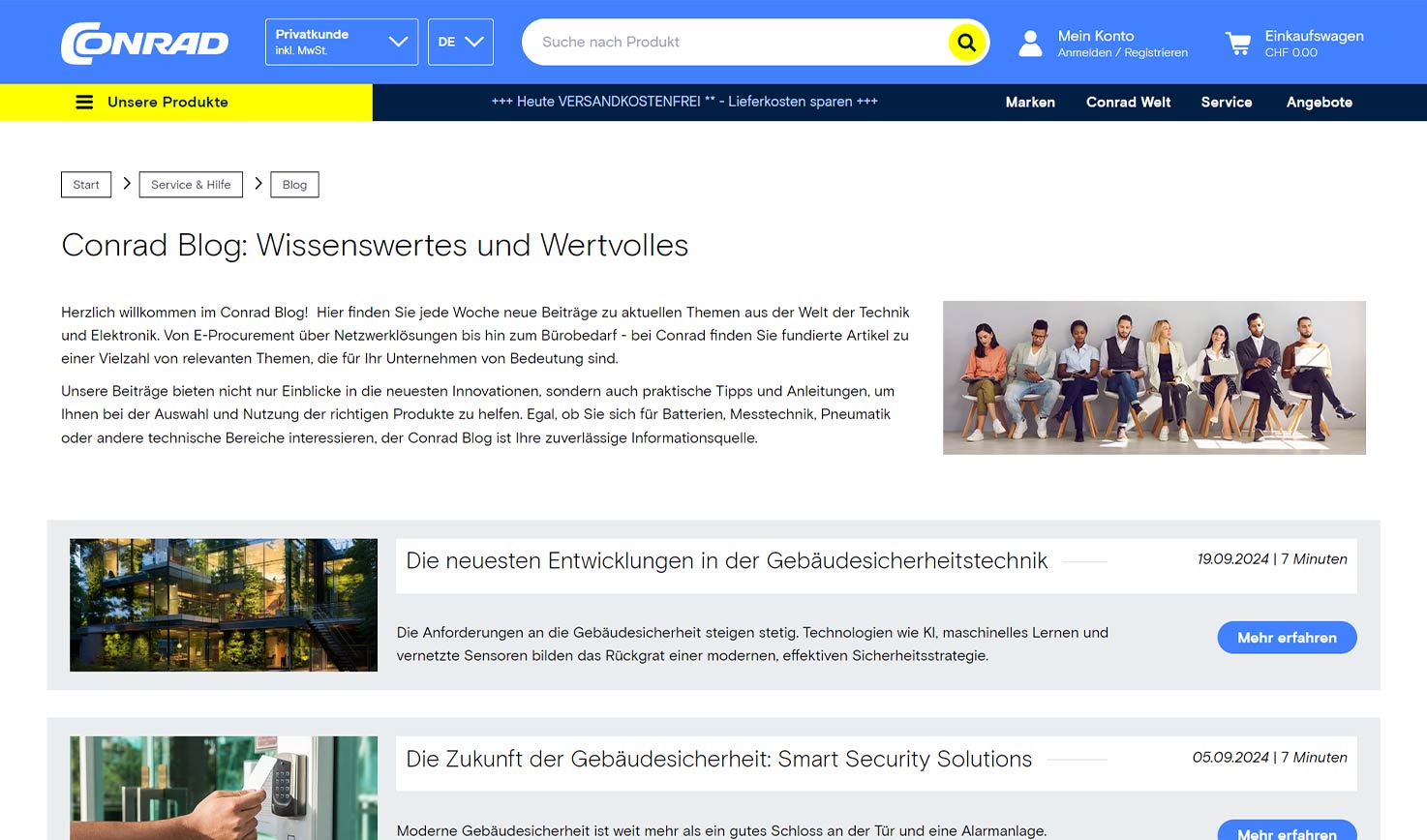The width and height of the screenshot is (1427, 840).
Task: Click the Blog breadcrumb item
Action: click(x=293, y=184)
